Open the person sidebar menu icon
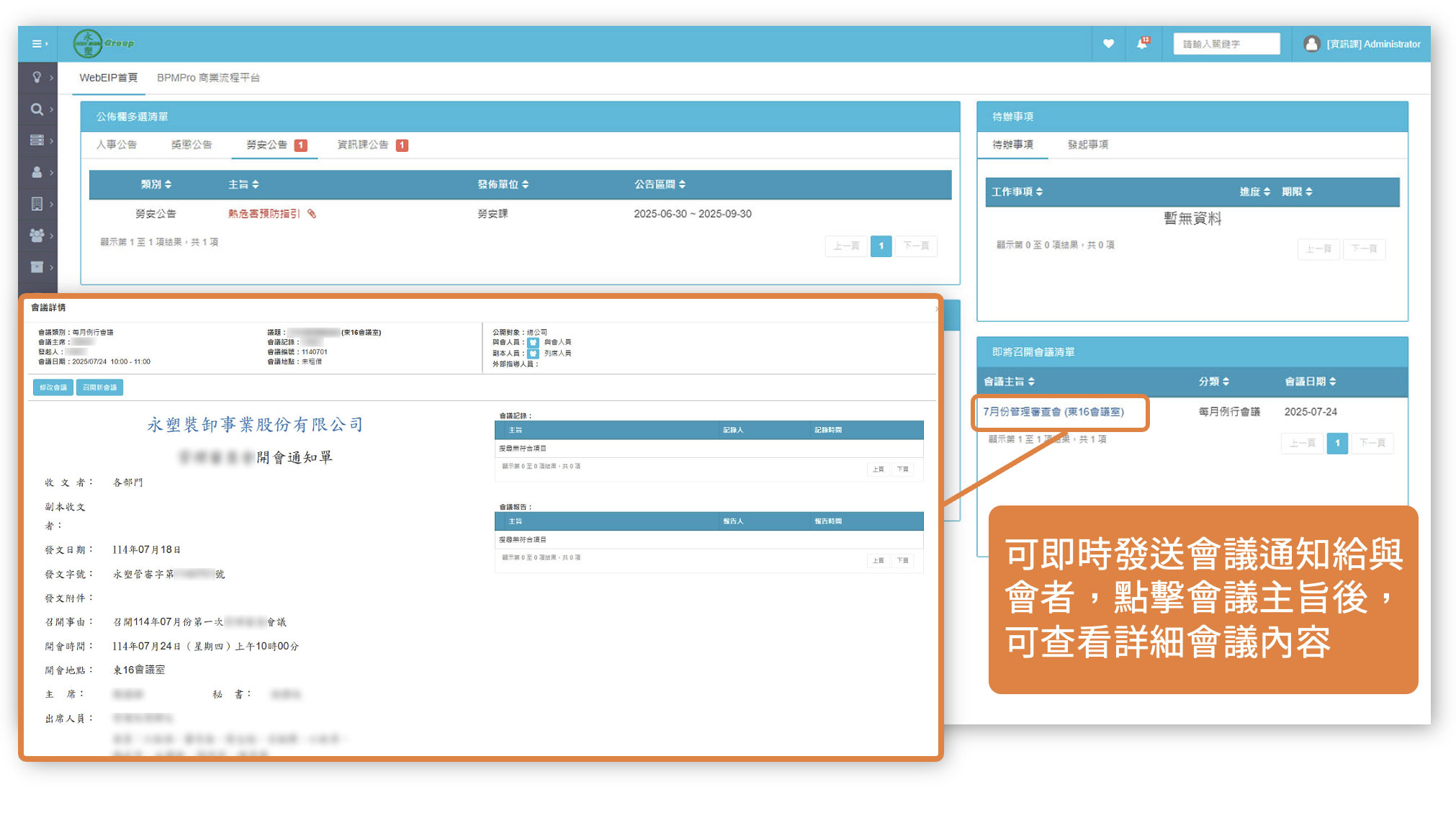This screenshot has width=1456, height=818. pyautogui.click(x=37, y=172)
